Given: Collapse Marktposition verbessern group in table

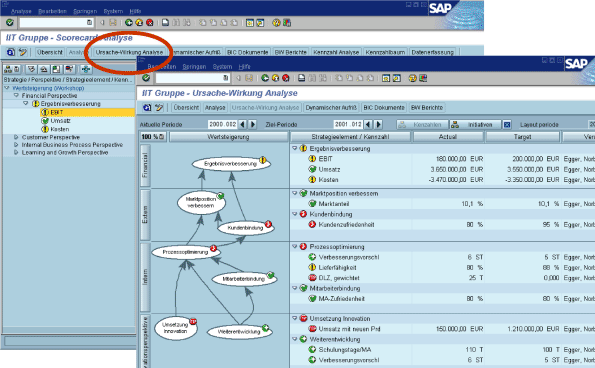Looking at the screenshot, I should [295, 193].
